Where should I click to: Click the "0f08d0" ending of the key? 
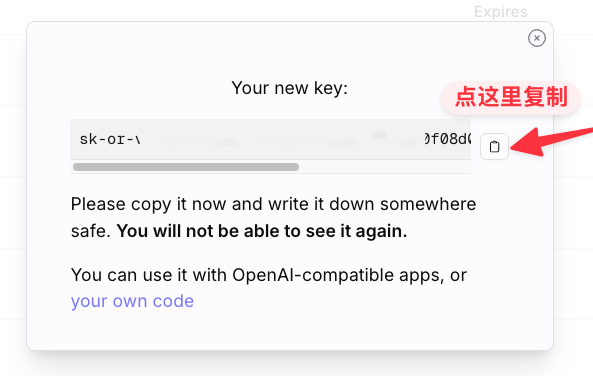pos(447,139)
